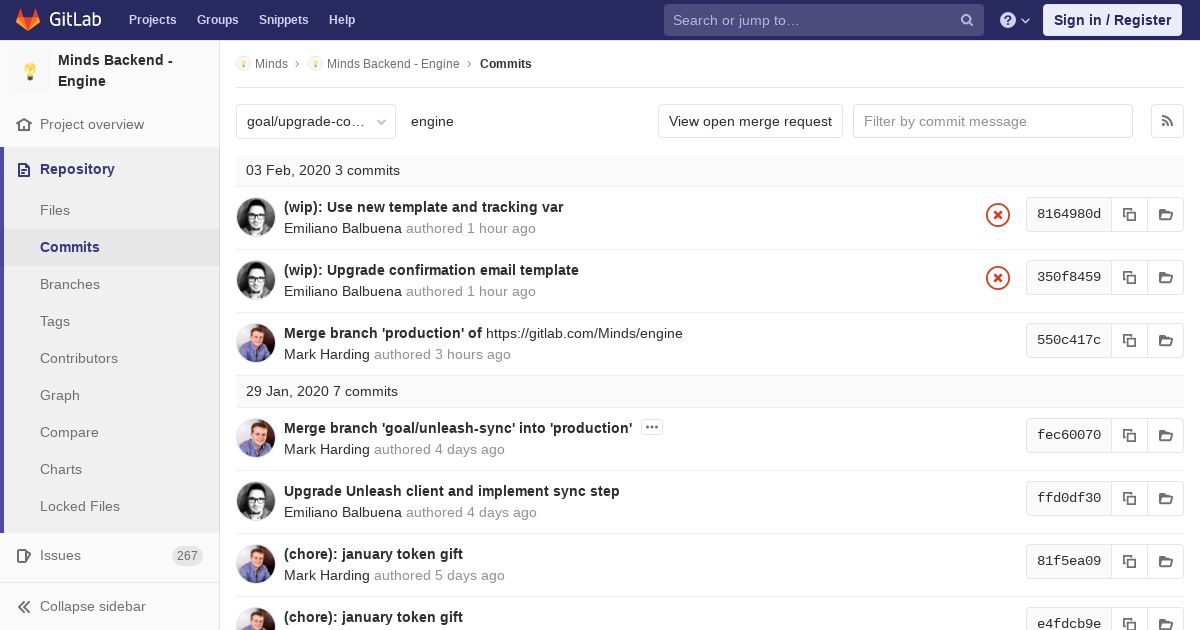The image size is (1200, 630).
Task: Copy commit SHA fec60070 to clipboard
Action: coord(1129,435)
